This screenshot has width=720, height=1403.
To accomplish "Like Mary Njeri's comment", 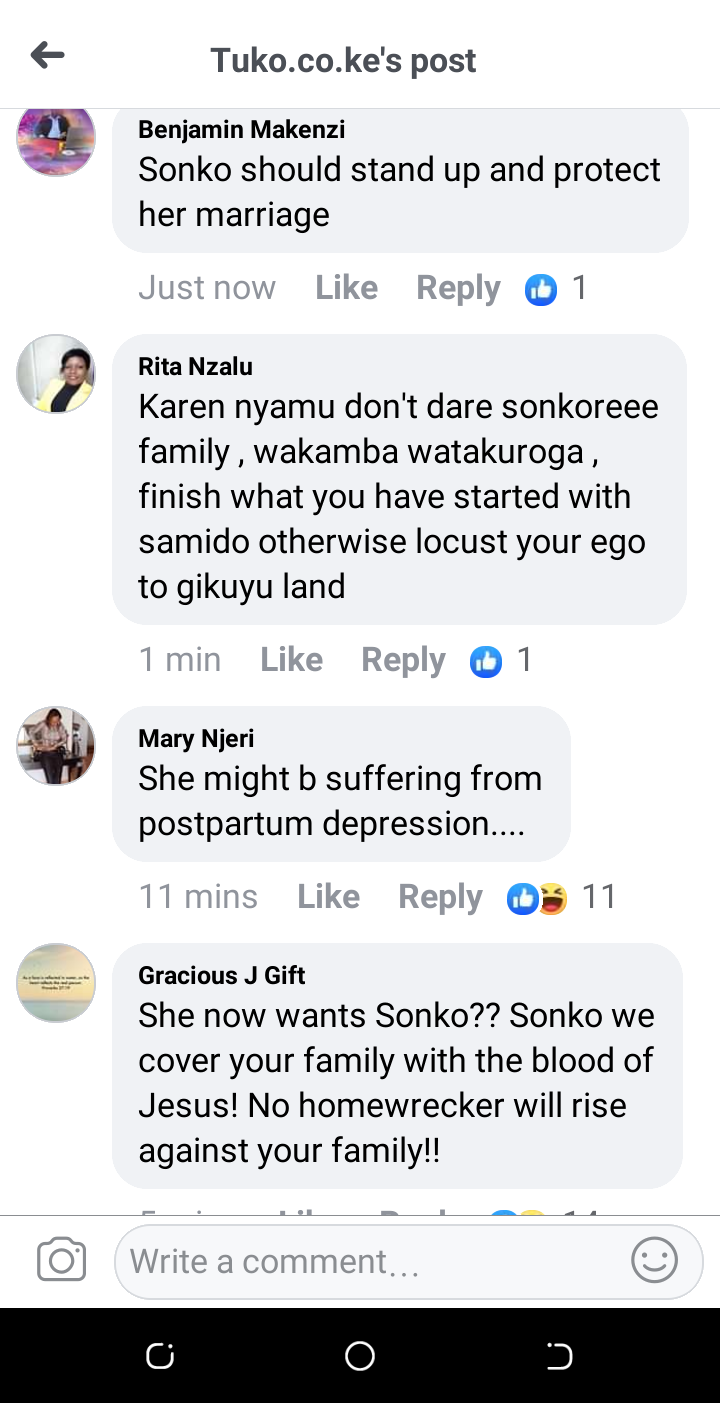I will click(x=328, y=897).
